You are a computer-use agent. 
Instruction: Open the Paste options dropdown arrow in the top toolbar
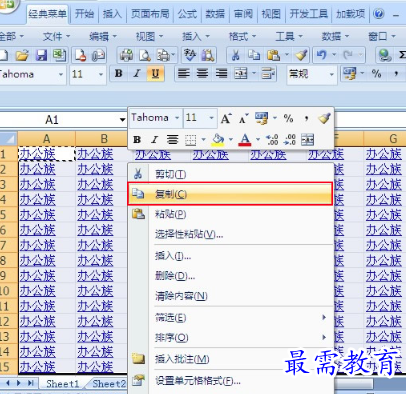(x=287, y=54)
